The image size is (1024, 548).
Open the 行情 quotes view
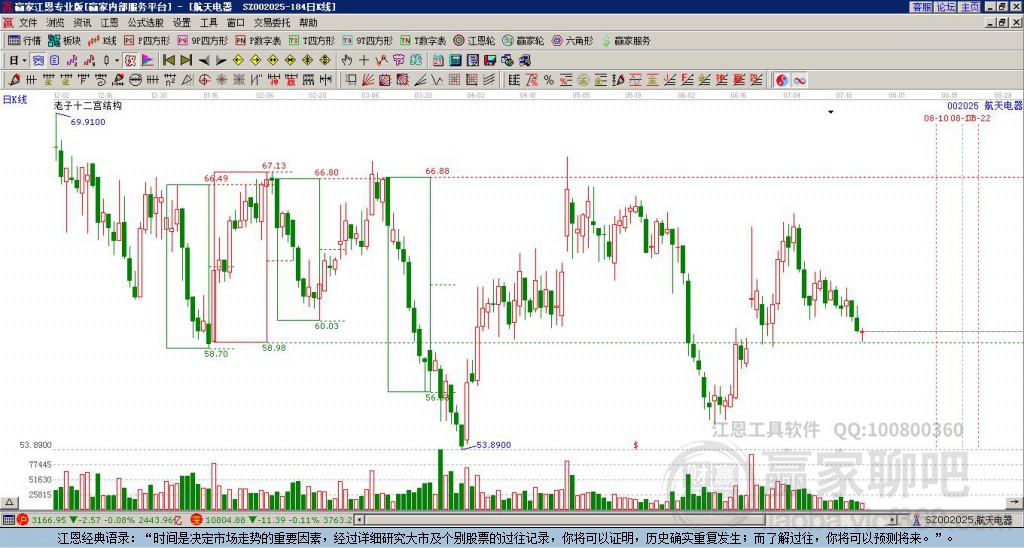click(x=24, y=41)
